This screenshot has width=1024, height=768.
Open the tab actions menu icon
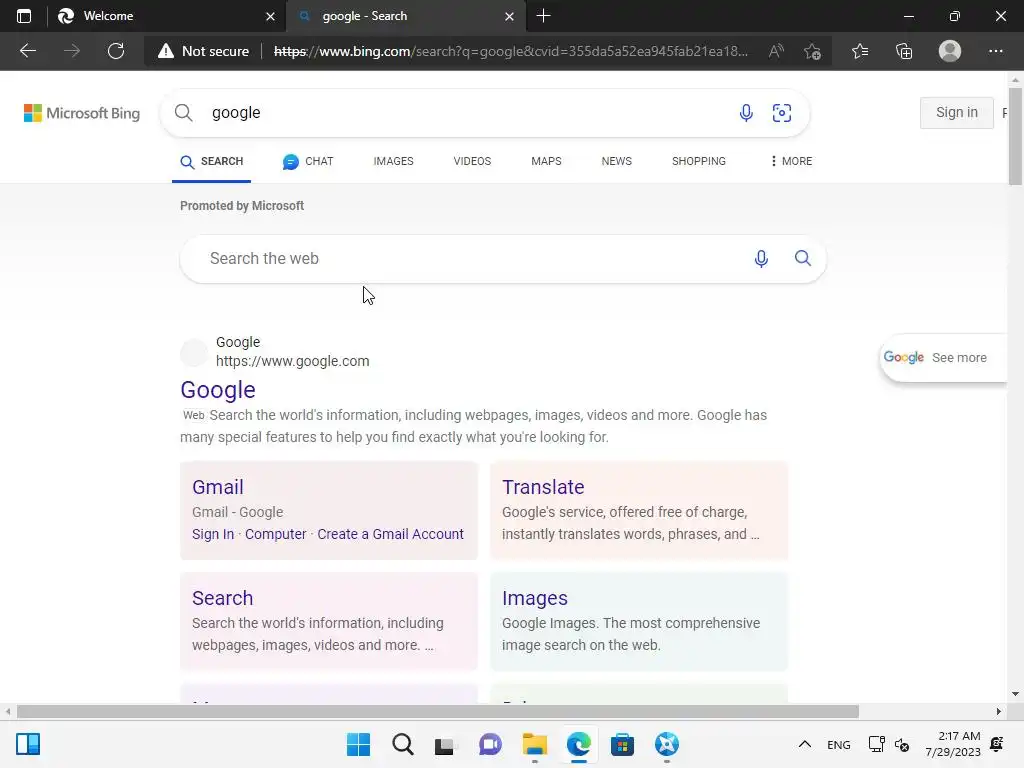point(24,16)
